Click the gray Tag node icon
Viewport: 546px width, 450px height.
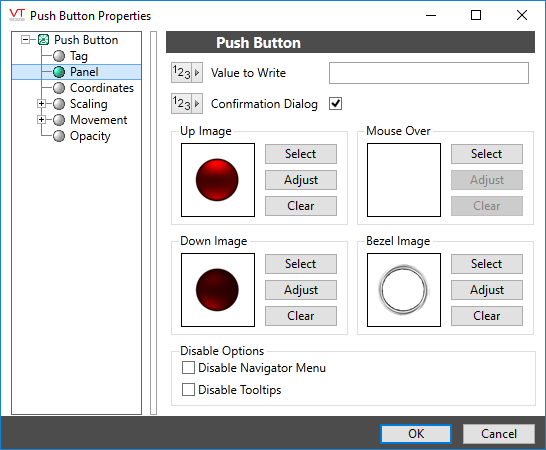pos(59,56)
